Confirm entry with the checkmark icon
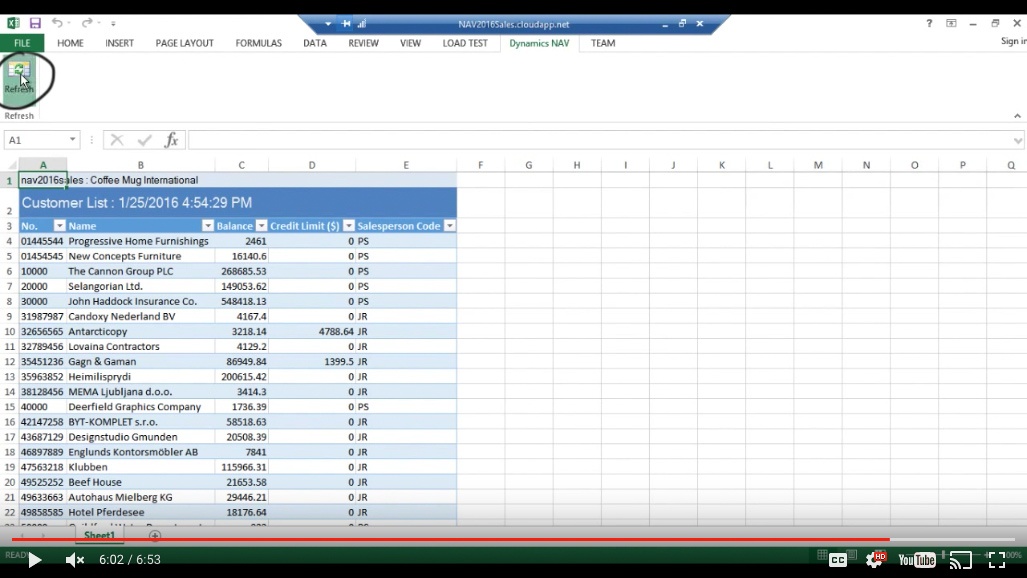The image size is (1027, 578). tap(145, 140)
